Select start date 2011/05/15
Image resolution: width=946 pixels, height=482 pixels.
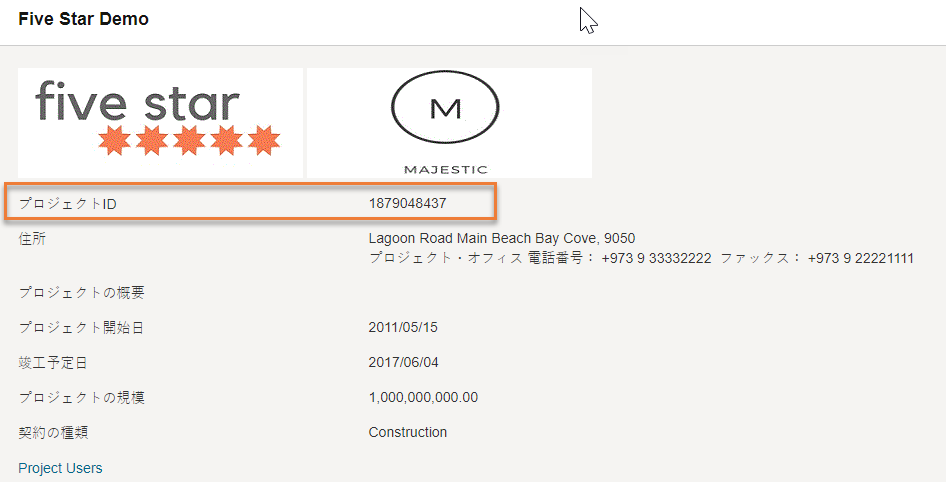403,328
